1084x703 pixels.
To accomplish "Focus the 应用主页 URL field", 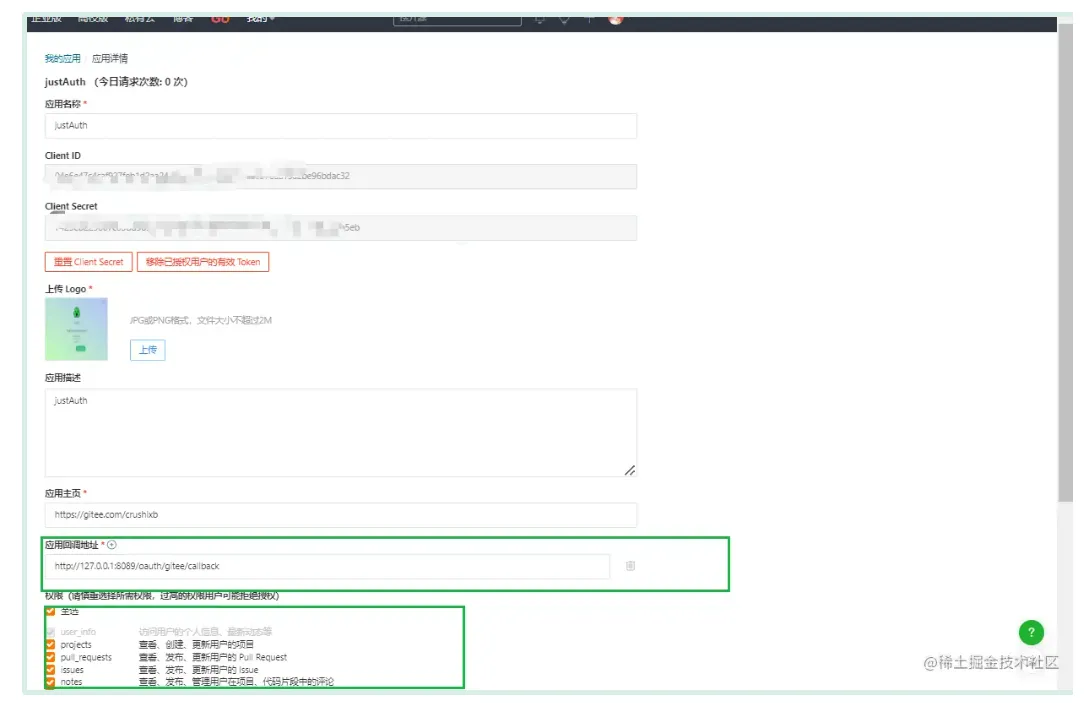I will (341, 515).
